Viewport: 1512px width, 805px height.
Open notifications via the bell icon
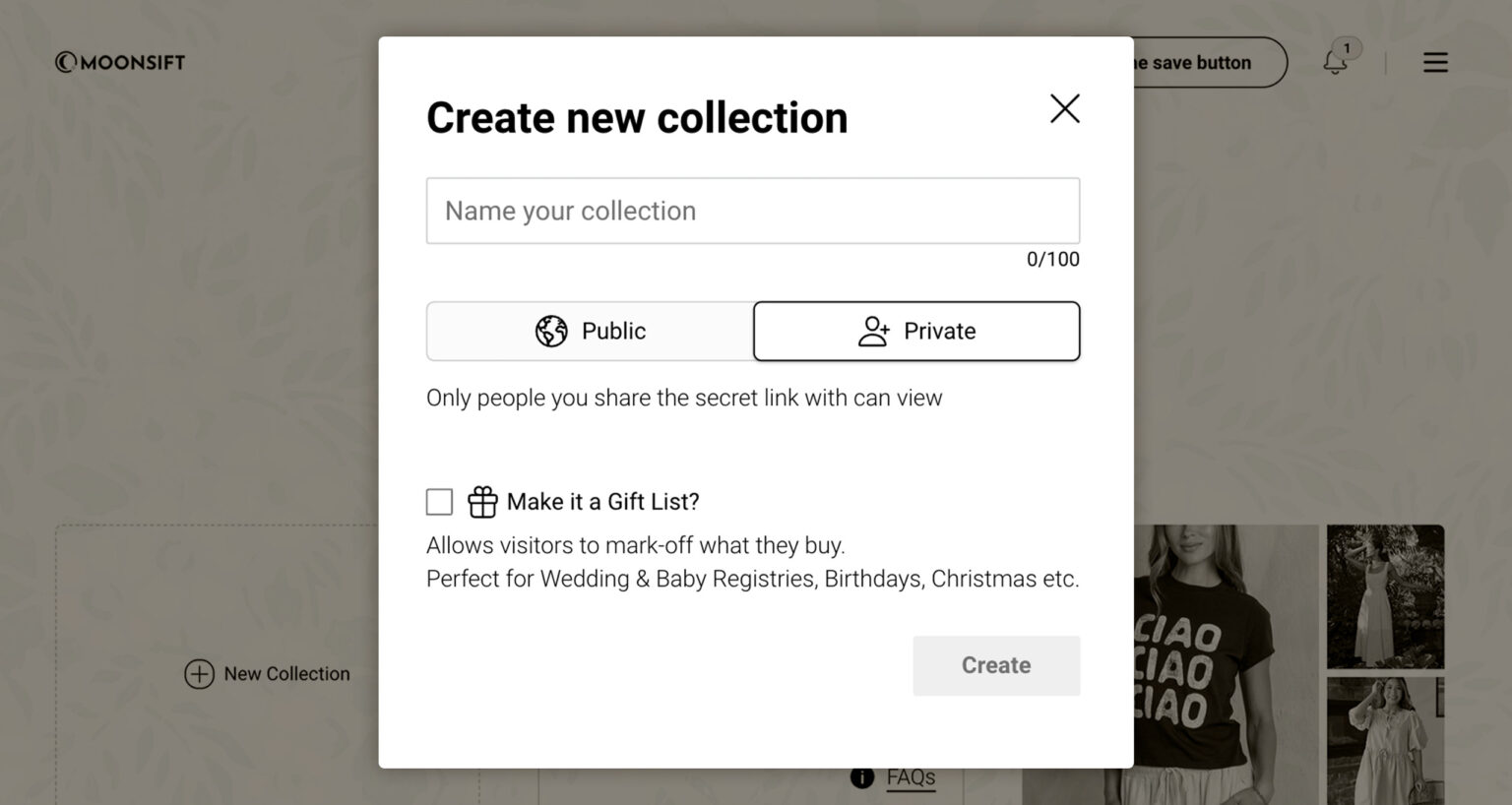1336,62
